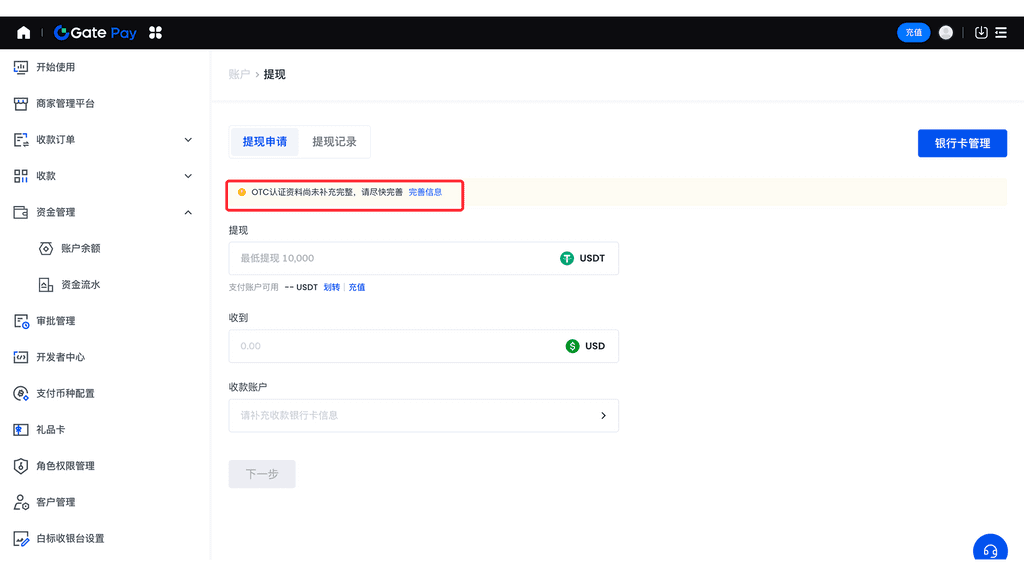Viewport: 1024px width, 576px height.
Task: Click the home icon in the top bar
Action: click(x=23, y=32)
